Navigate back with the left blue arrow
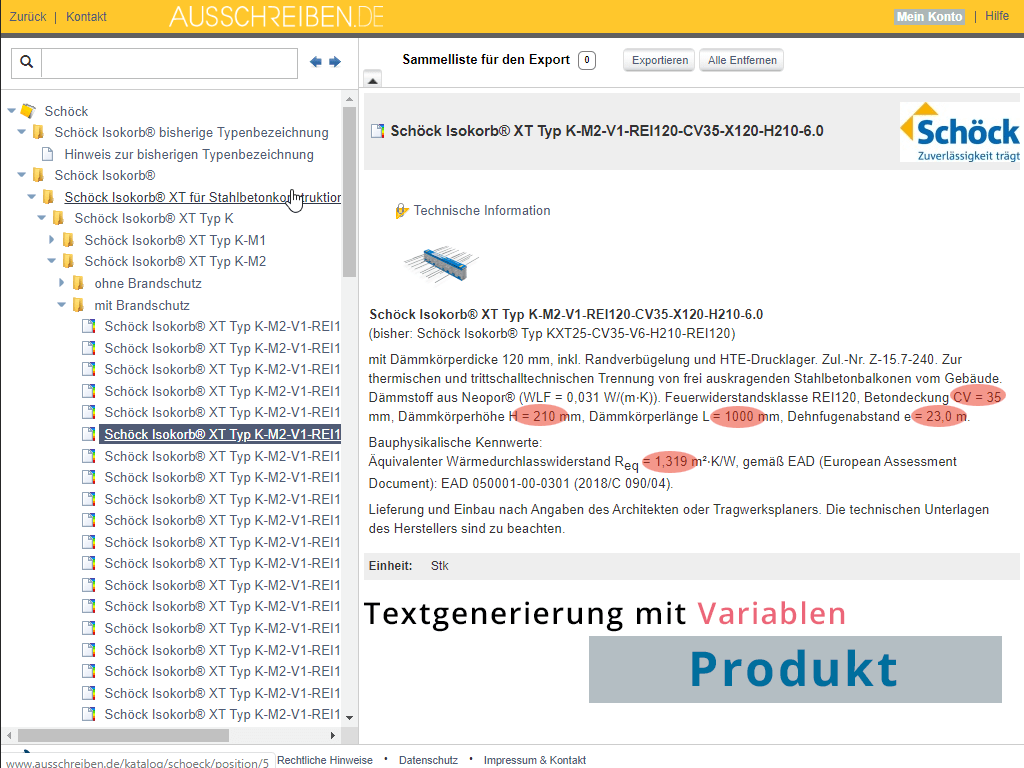 pos(315,62)
